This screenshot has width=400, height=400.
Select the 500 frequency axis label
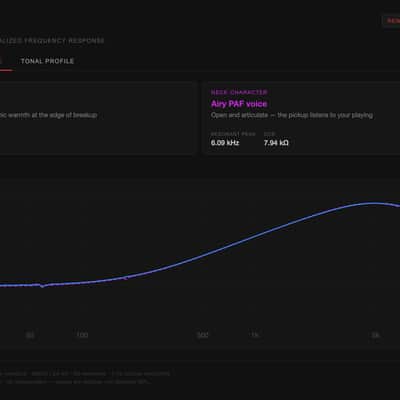pos(203,335)
